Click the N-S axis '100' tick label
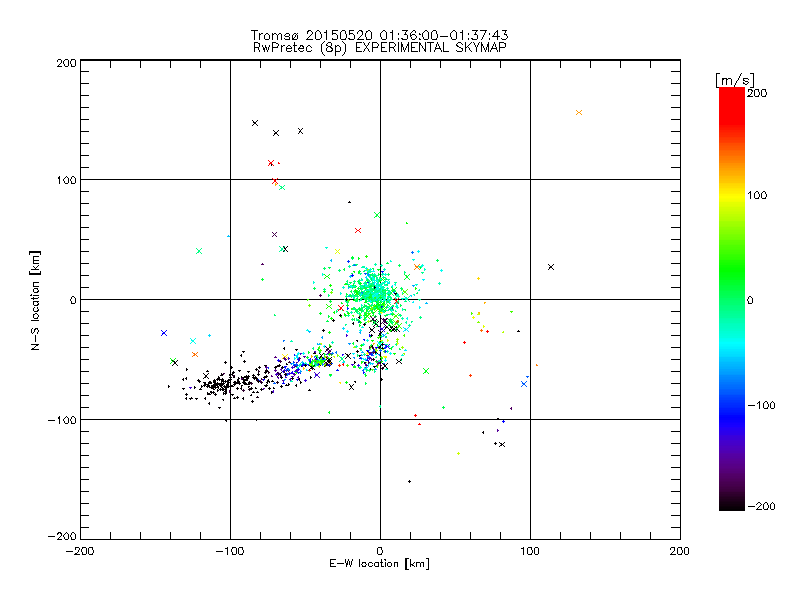800x600 pixels. tap(66, 180)
